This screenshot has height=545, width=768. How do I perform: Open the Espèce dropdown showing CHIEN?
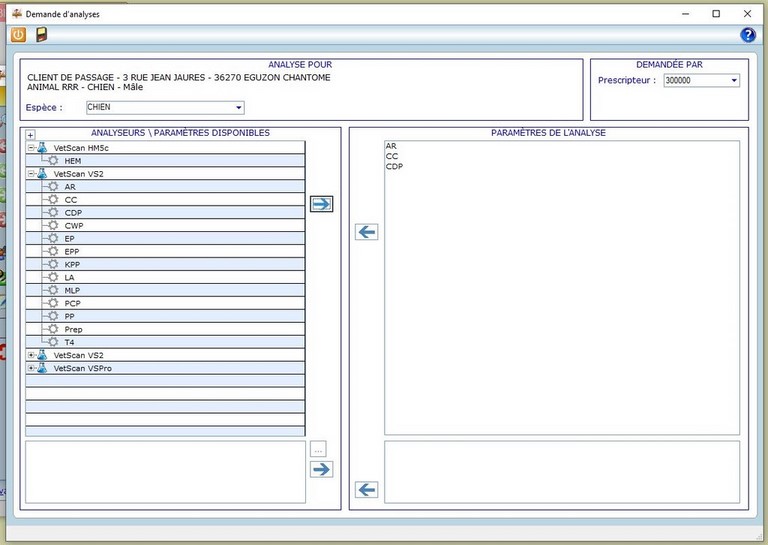tap(238, 108)
